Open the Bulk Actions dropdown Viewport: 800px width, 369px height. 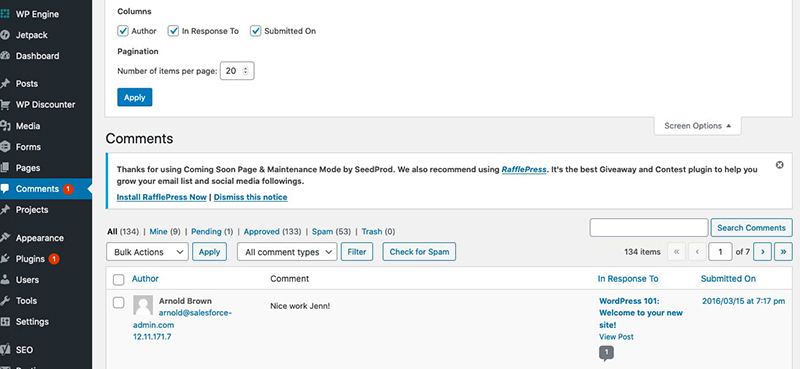(x=147, y=252)
